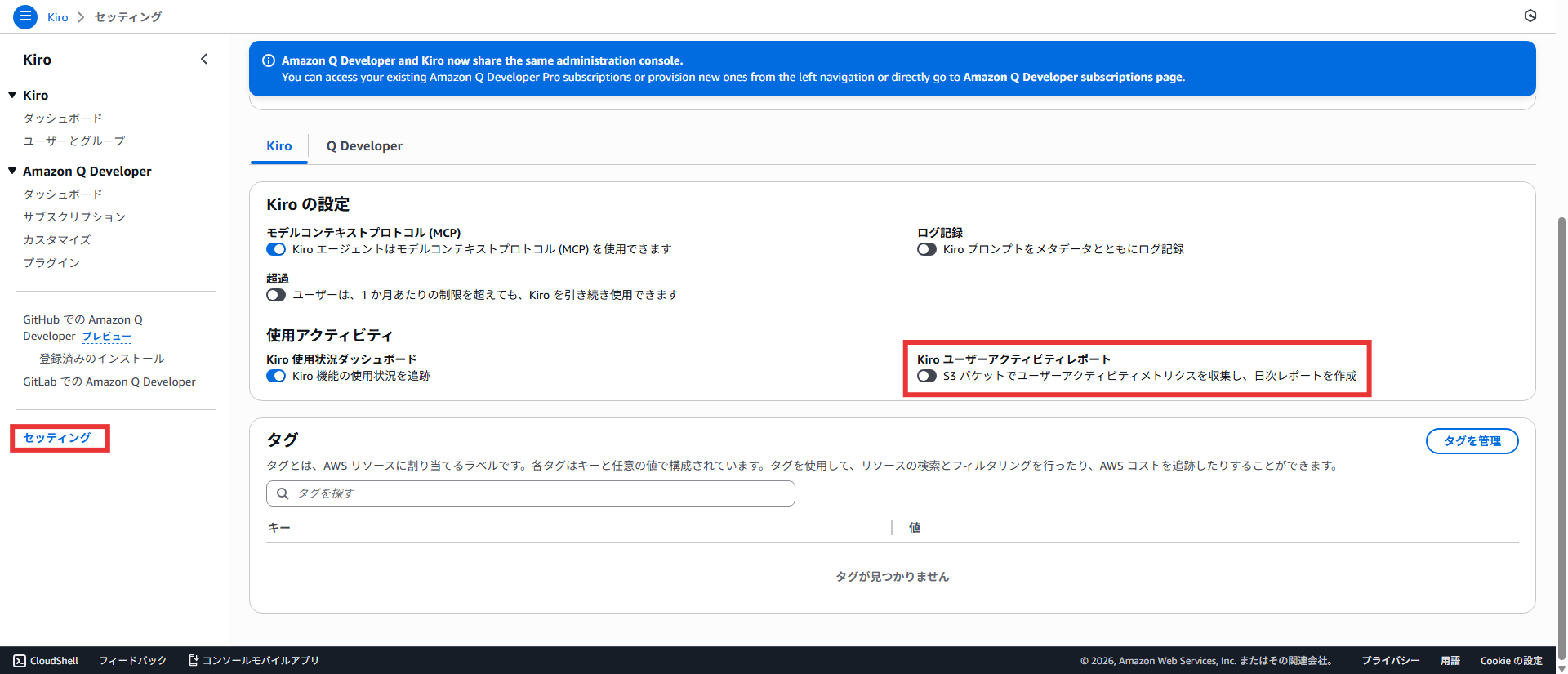Open 登録済みのインストール in sidebar

point(102,359)
